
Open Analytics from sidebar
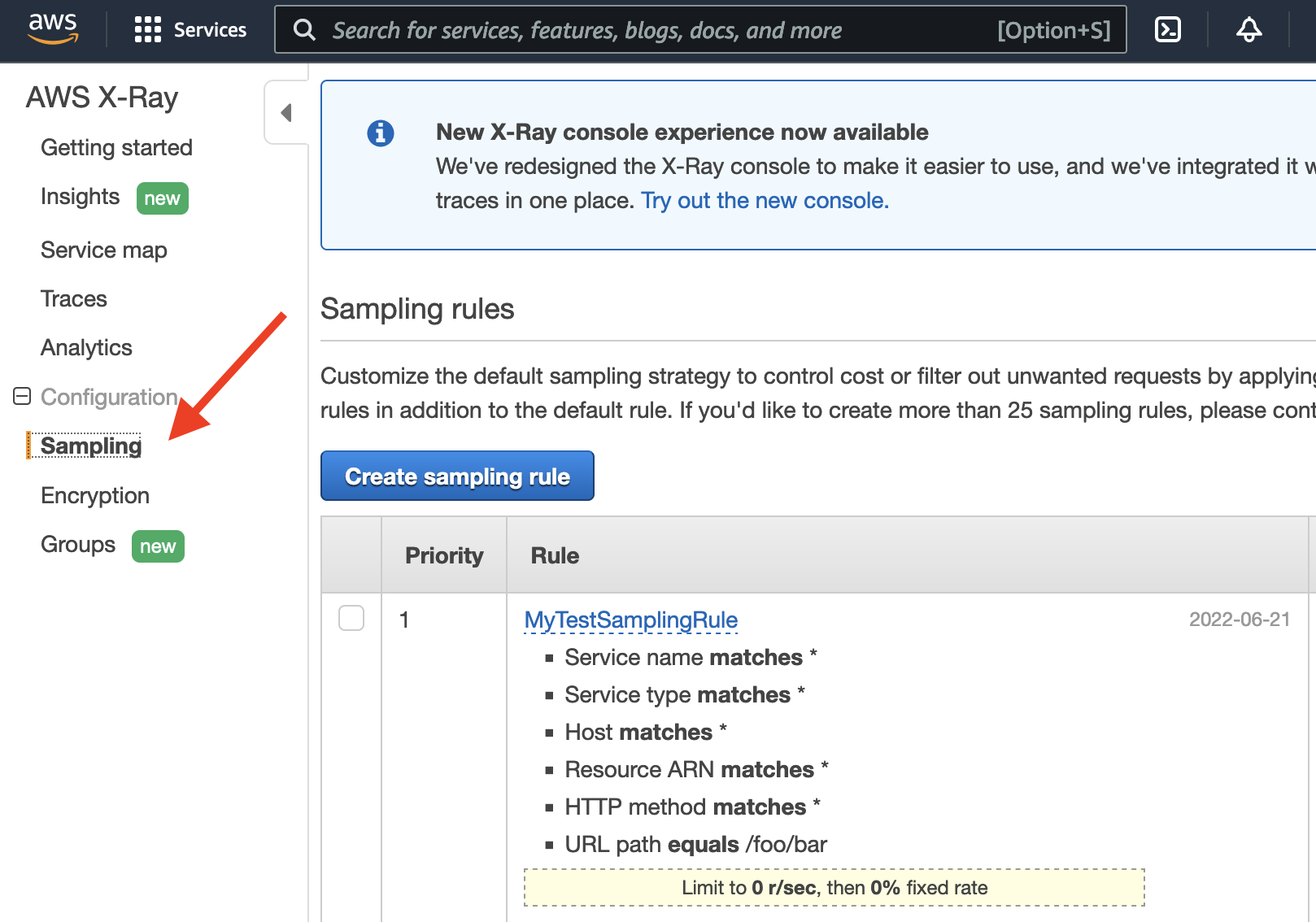pyautogui.click(x=86, y=348)
